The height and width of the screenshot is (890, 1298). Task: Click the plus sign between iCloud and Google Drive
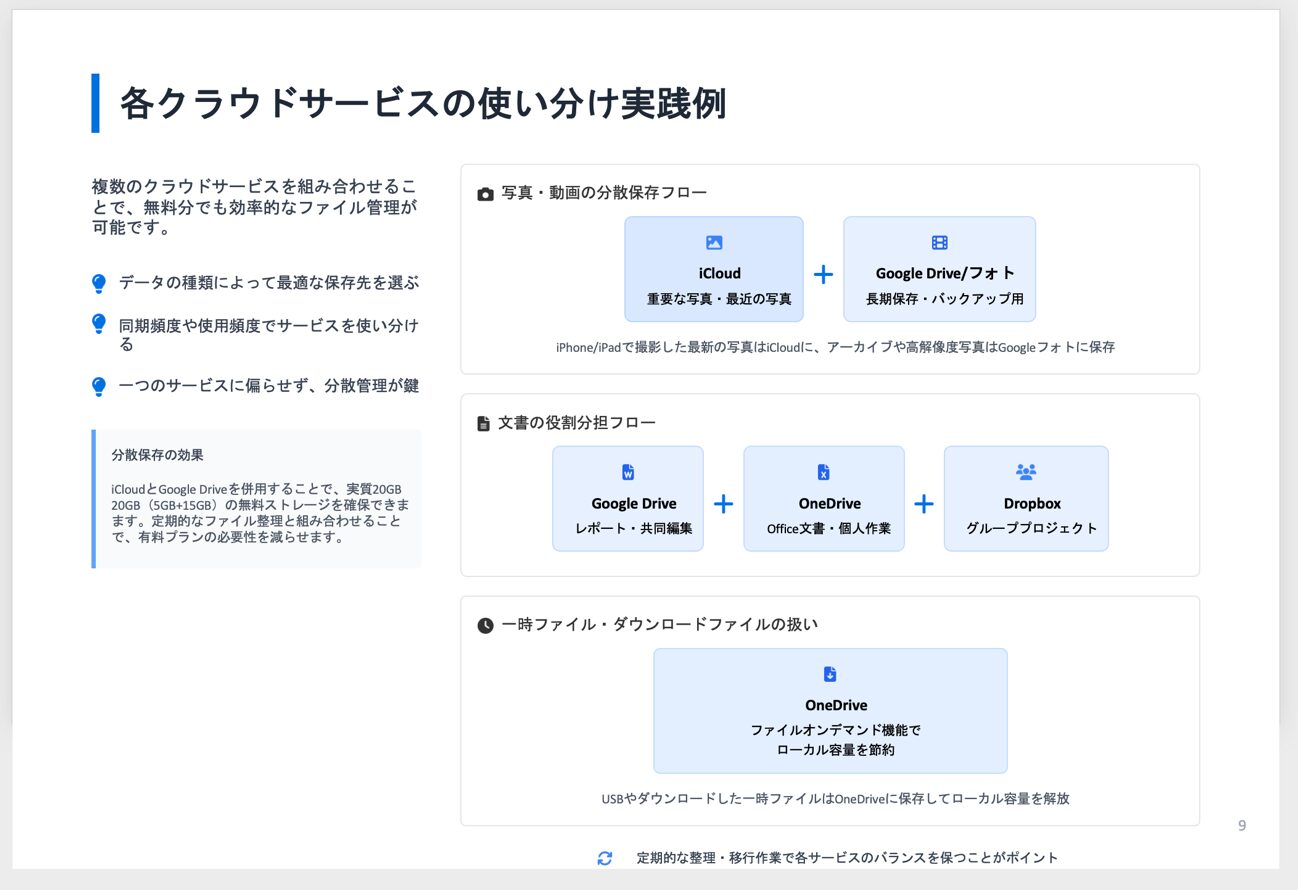click(823, 275)
